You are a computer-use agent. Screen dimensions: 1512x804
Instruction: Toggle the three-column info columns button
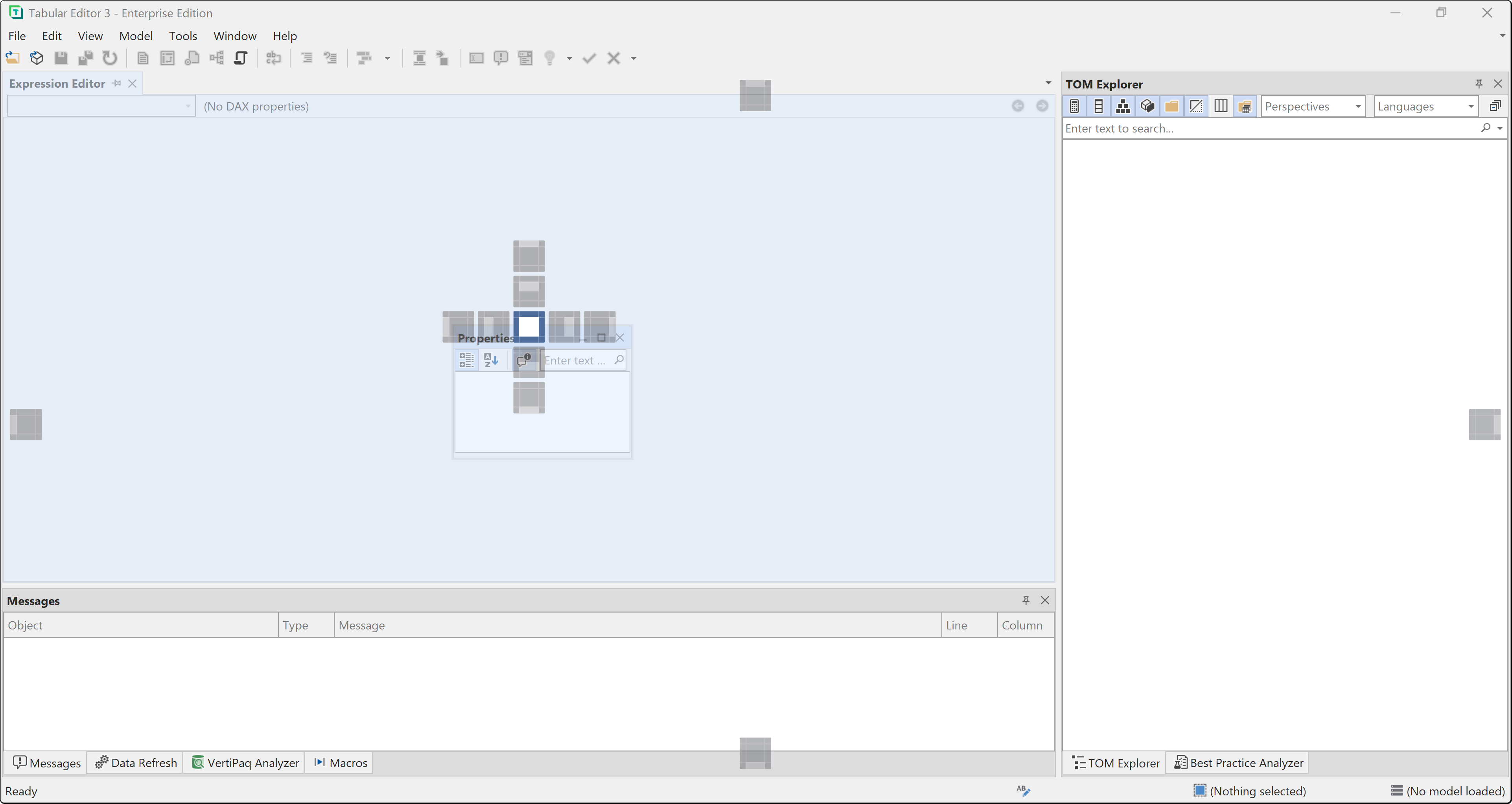[1221, 106]
